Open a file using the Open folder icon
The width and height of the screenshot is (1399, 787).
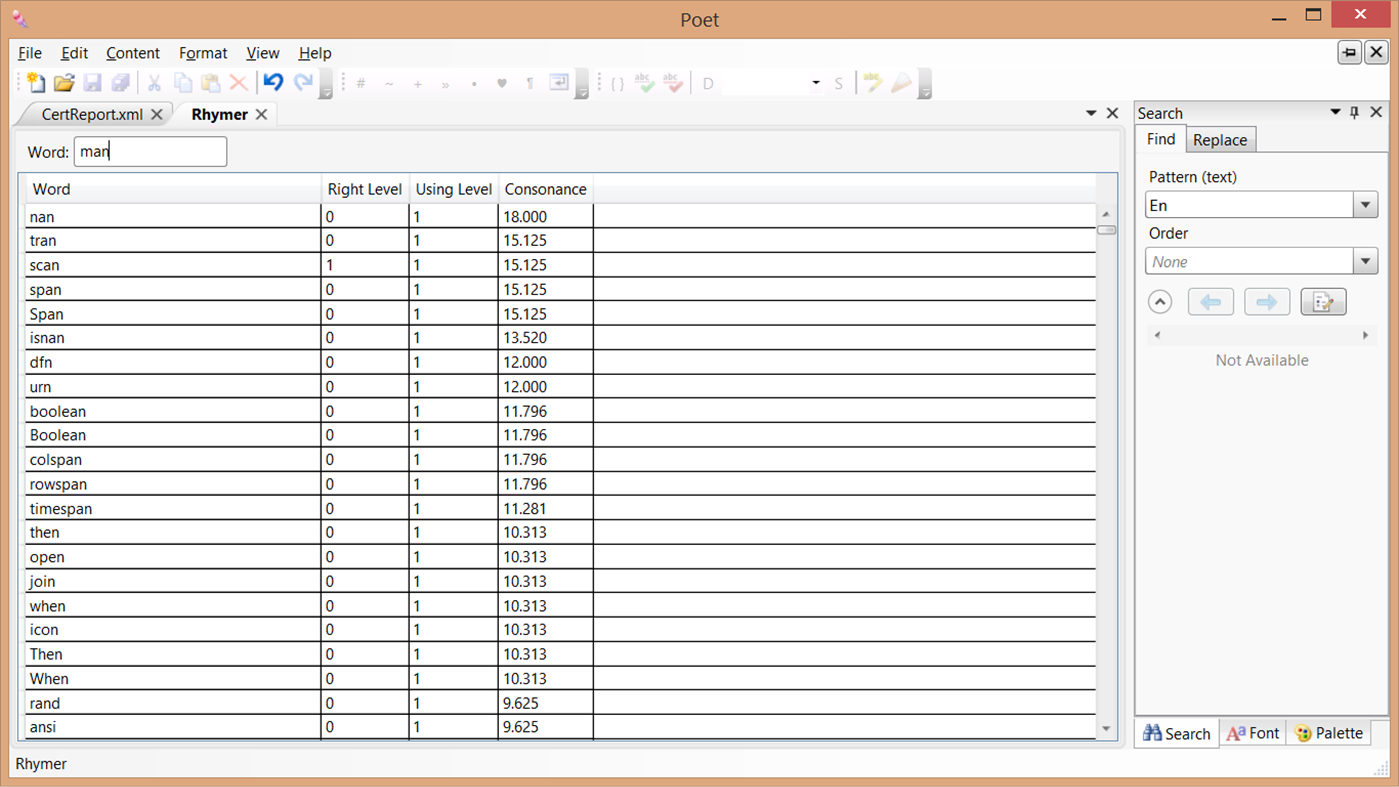[x=64, y=83]
